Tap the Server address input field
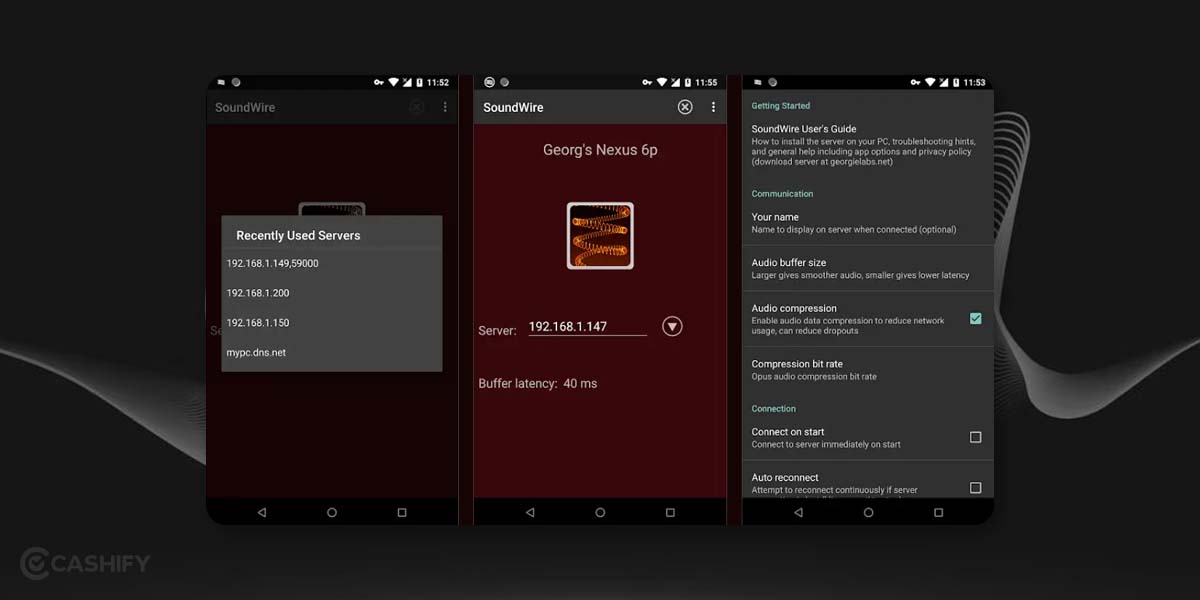 [586, 326]
